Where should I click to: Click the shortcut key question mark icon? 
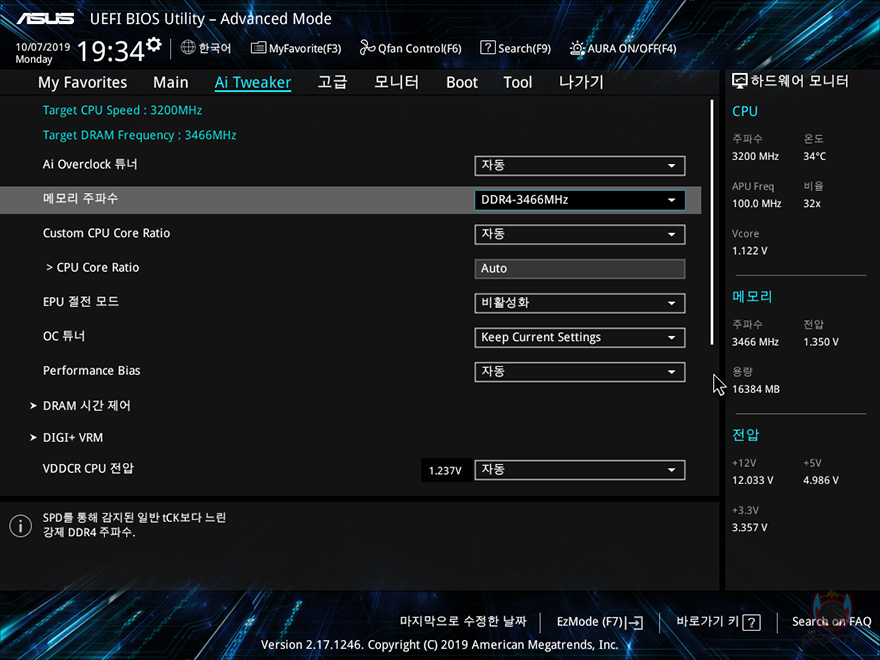[751, 622]
